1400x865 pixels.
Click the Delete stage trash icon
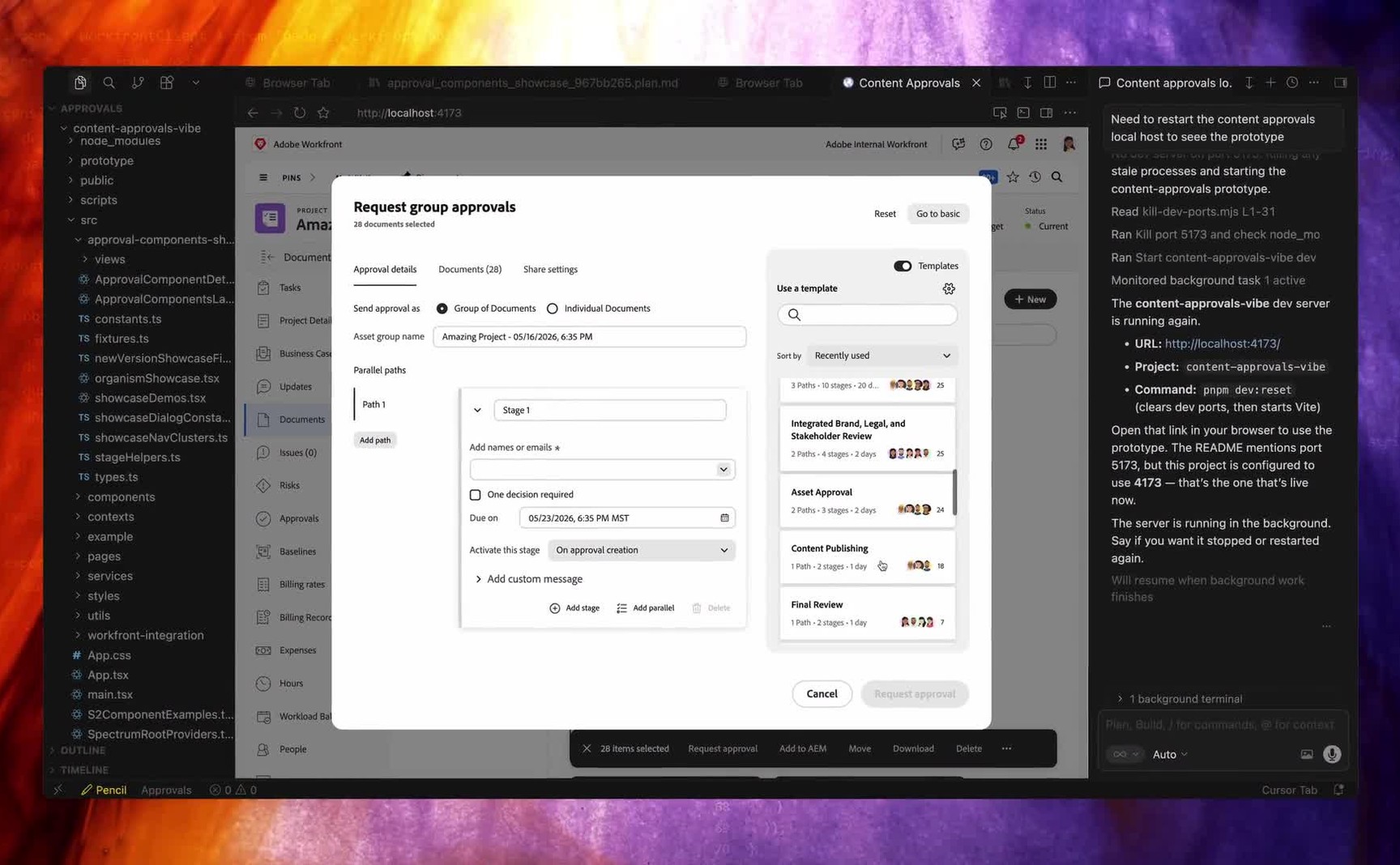point(697,608)
